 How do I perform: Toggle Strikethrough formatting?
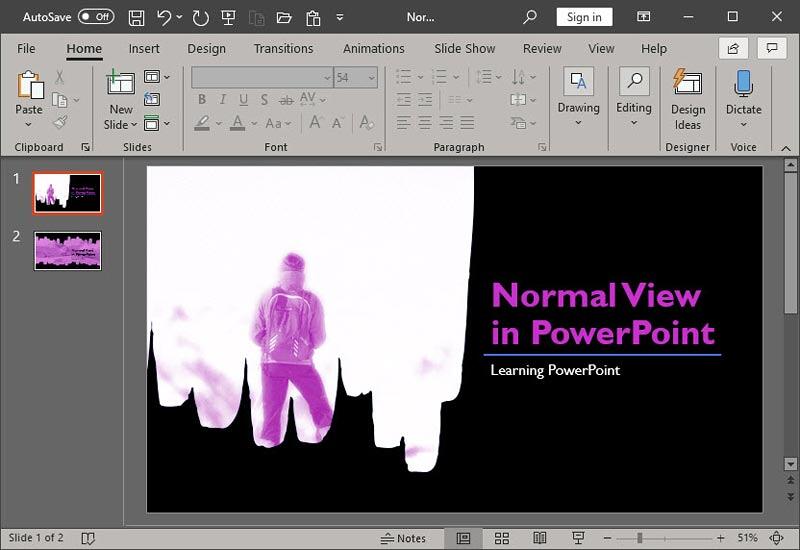(x=286, y=99)
